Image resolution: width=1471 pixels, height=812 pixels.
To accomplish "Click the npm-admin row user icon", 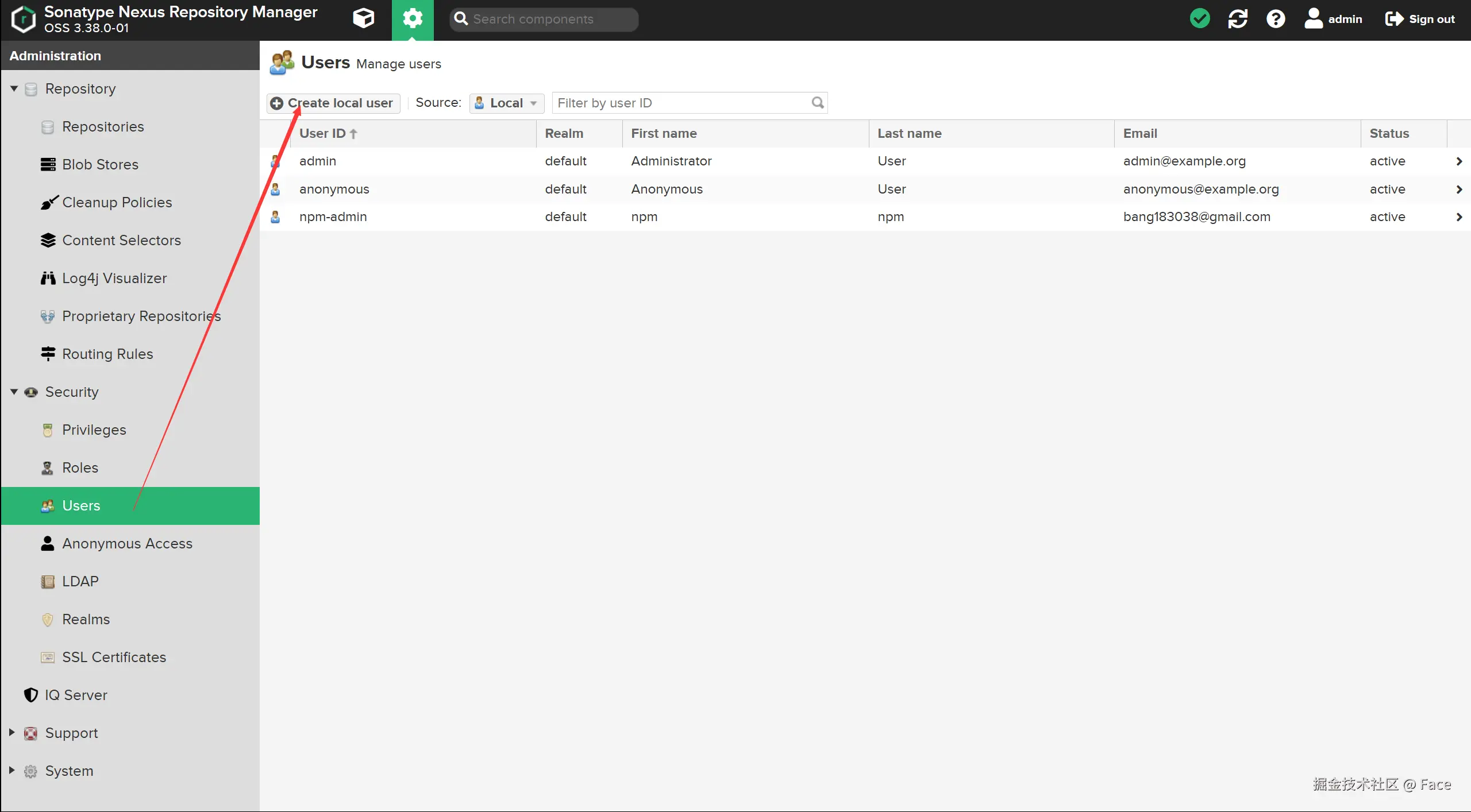I will (275, 217).
